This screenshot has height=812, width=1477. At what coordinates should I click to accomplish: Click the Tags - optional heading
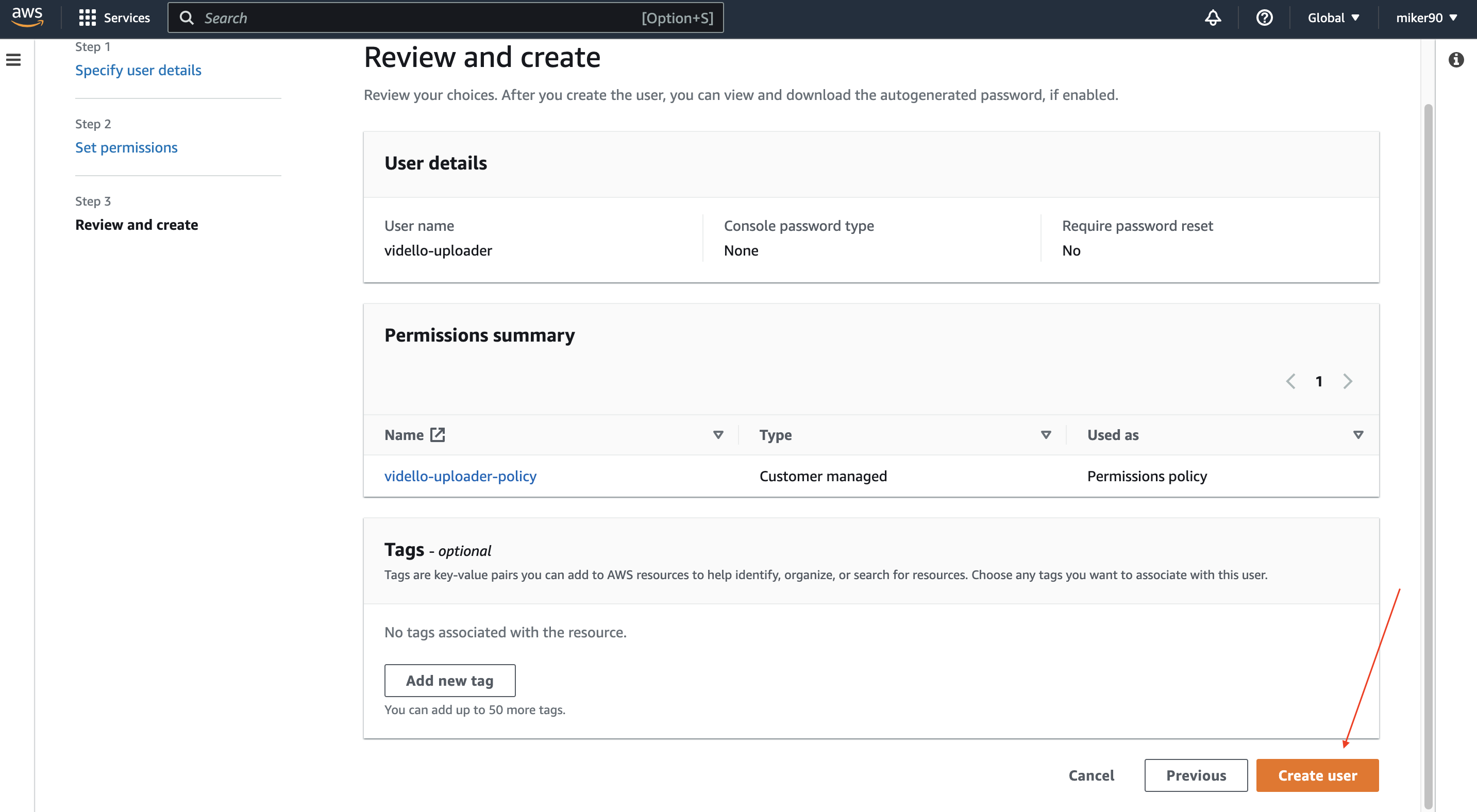click(x=438, y=550)
